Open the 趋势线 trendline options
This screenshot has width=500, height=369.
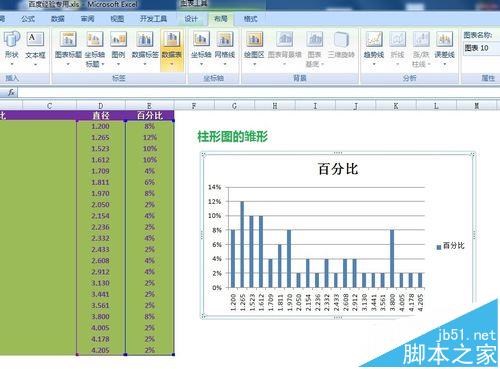pyautogui.click(x=374, y=48)
